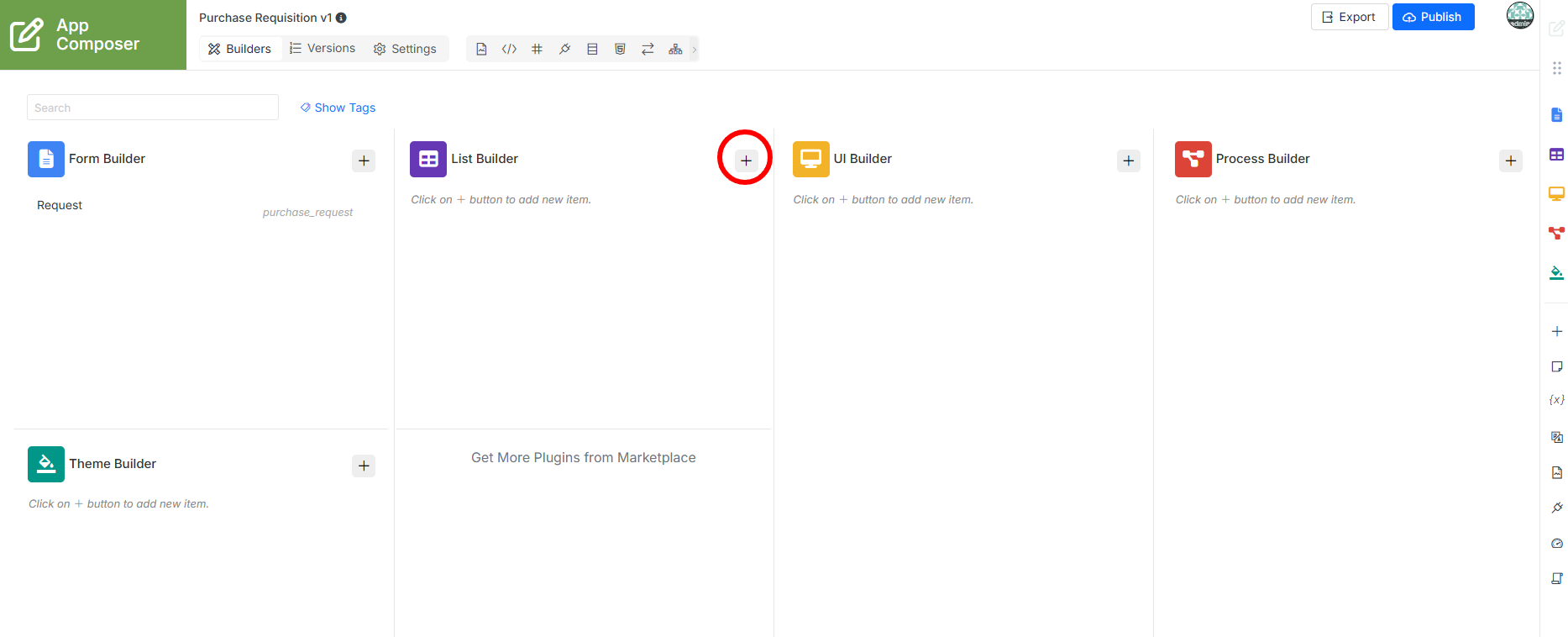The image size is (1568, 637).
Task: Open the Settings tab
Action: click(x=405, y=49)
